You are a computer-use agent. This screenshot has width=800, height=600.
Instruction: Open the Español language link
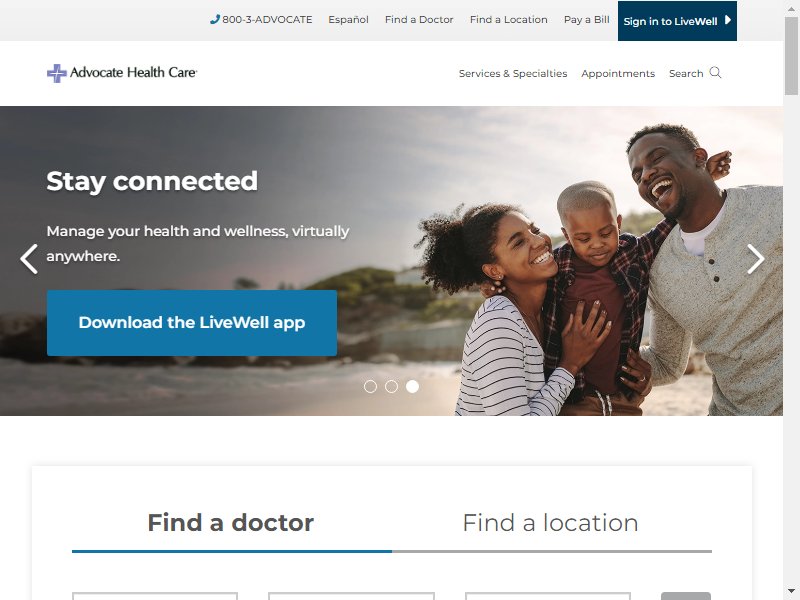(x=348, y=19)
